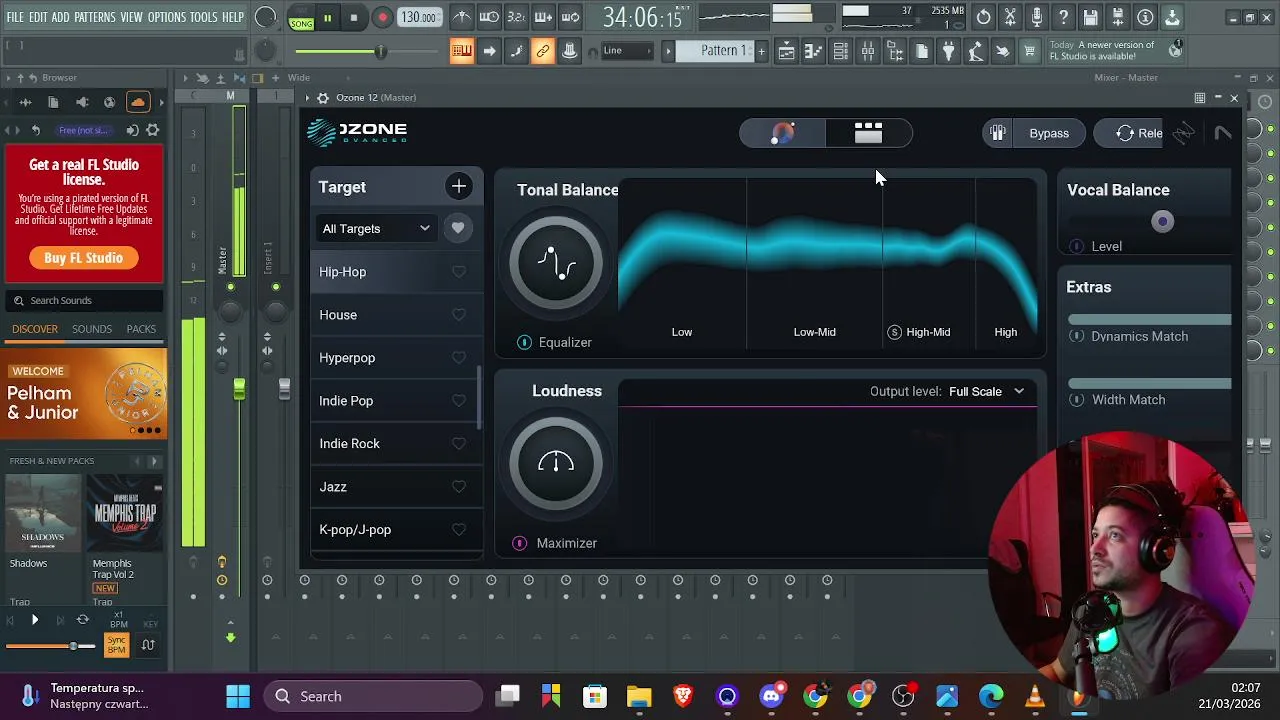Screen dimensions: 1280x720
Task: Open the PATTERNS menu
Action: (x=95, y=18)
